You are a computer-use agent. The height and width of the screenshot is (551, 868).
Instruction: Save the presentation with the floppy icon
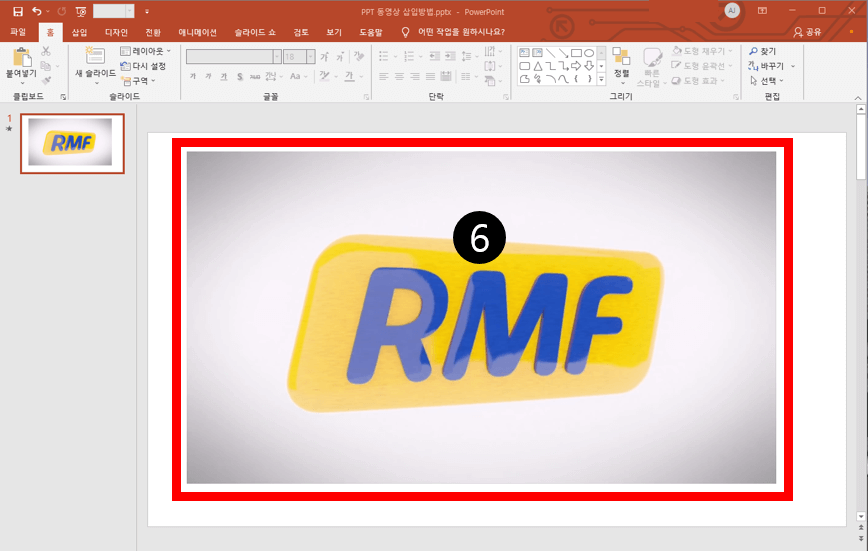click(18, 11)
